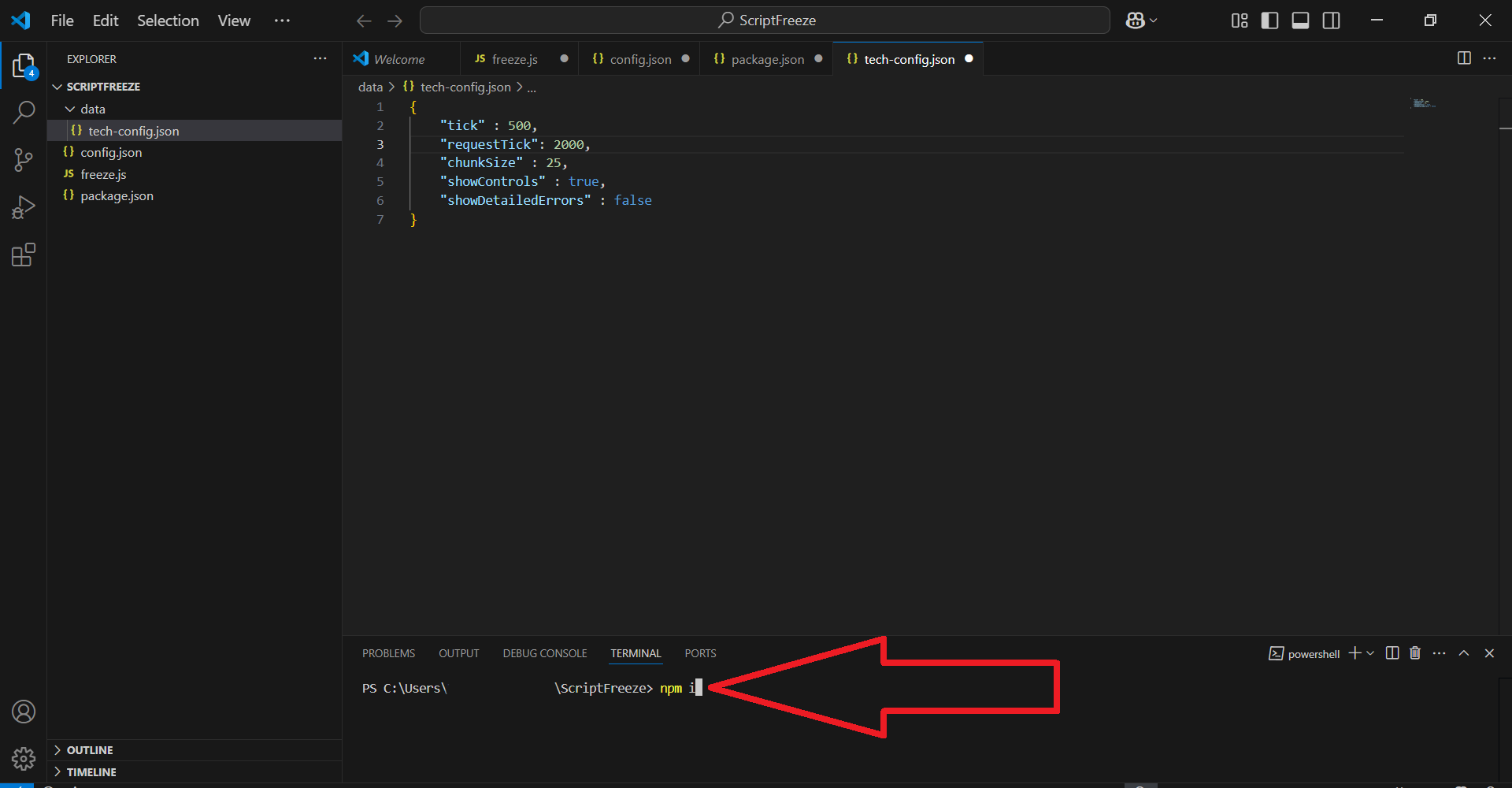Split the terminal pane
This screenshot has width=1512, height=788.
1392,653
